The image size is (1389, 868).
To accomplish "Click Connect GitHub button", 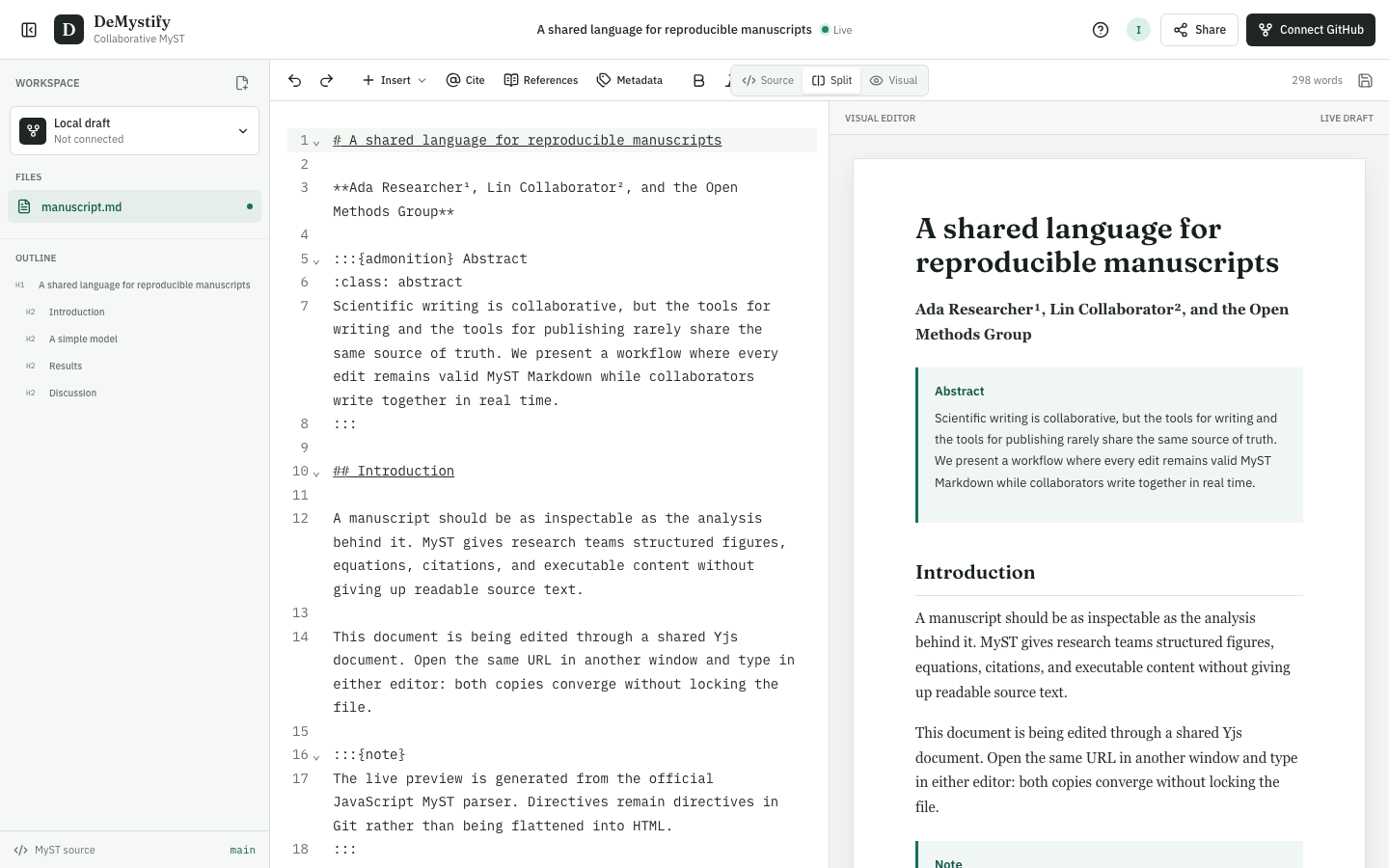I will click(x=1311, y=30).
